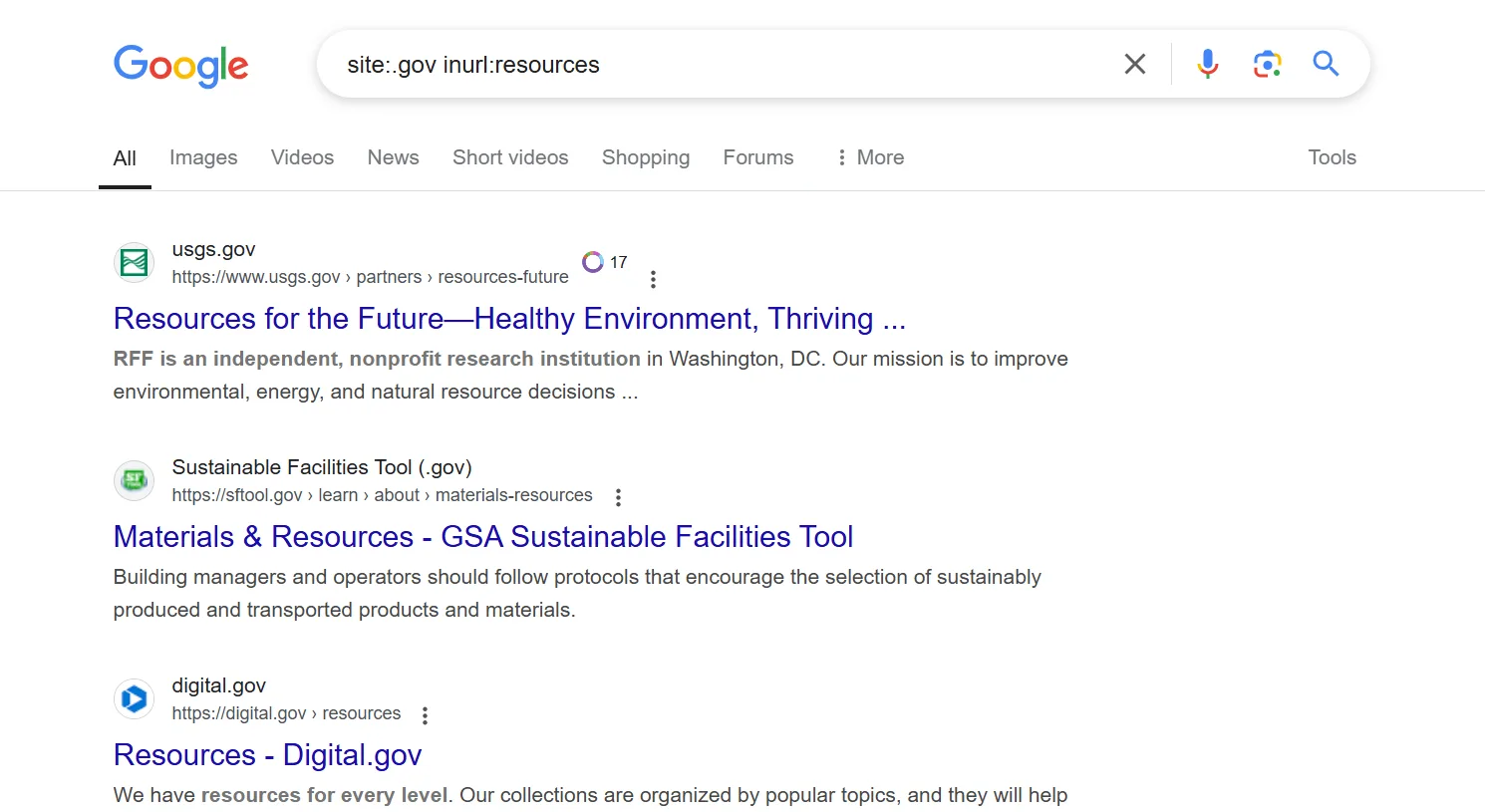
Task: Click the magnifying glass search button
Action: click(1326, 64)
